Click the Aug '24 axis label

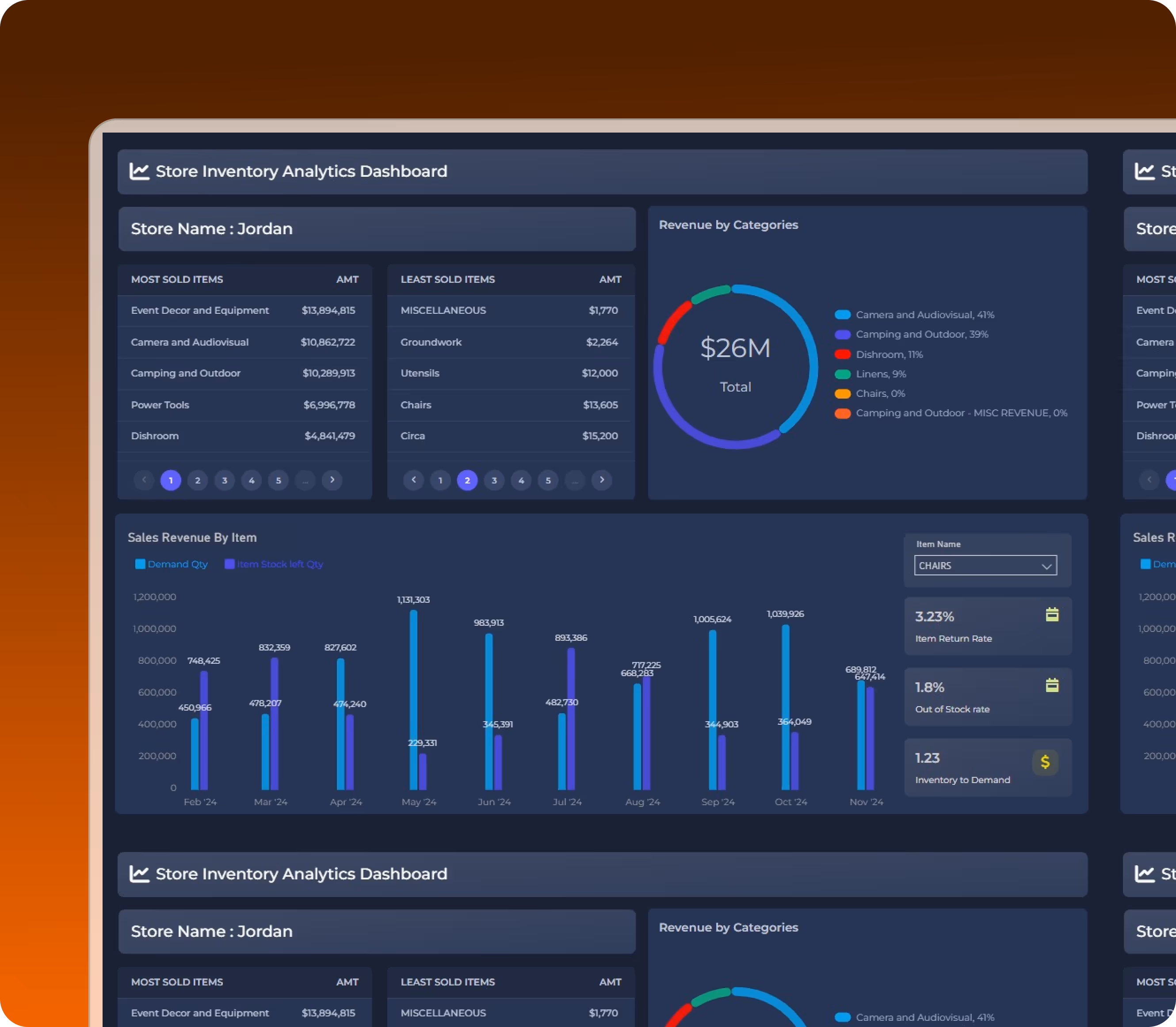642,802
